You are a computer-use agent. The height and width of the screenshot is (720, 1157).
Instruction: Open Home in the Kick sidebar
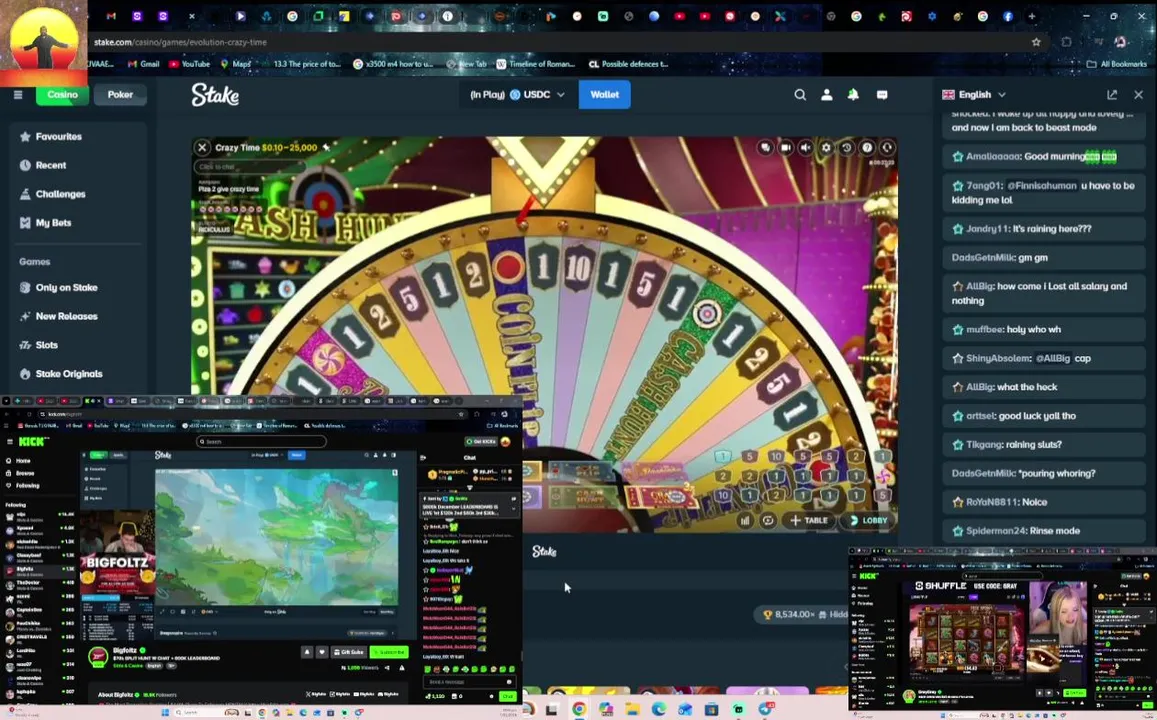click(23, 460)
